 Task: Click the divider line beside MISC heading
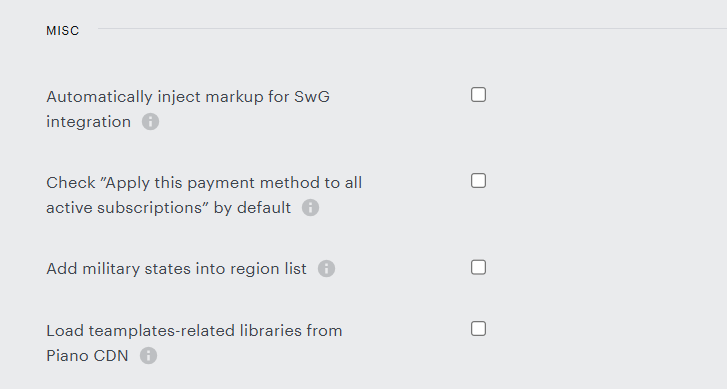click(x=412, y=29)
